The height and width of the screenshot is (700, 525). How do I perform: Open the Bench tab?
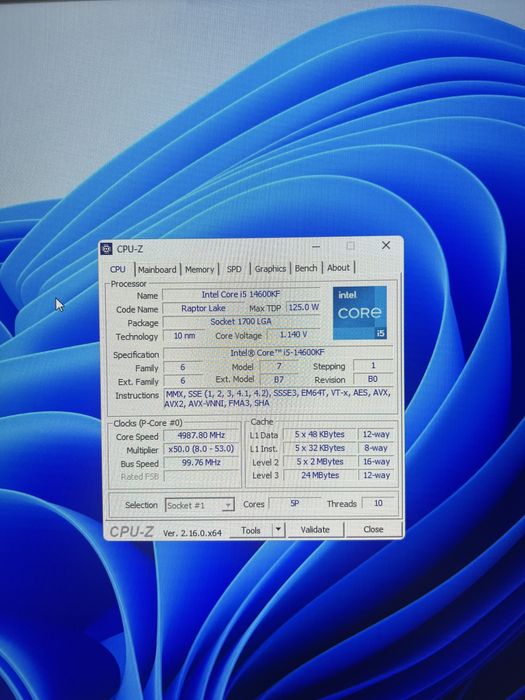click(306, 268)
